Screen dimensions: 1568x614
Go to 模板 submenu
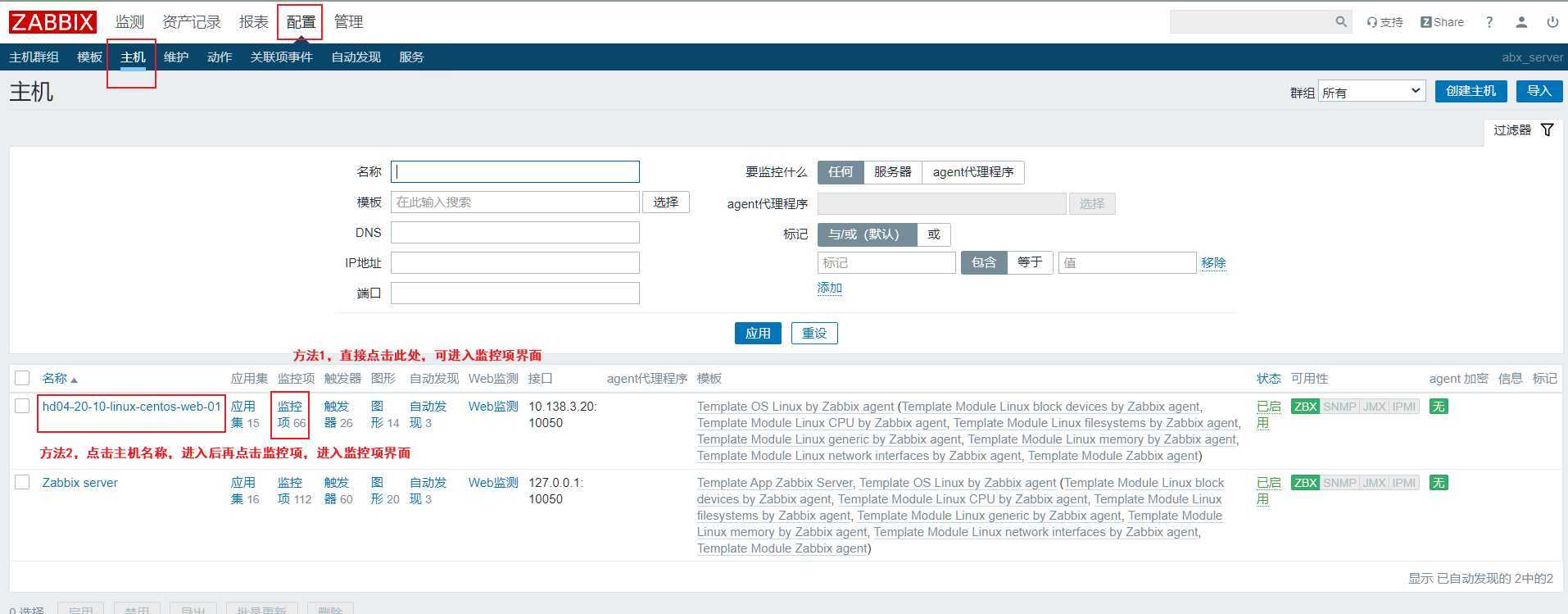(89, 57)
